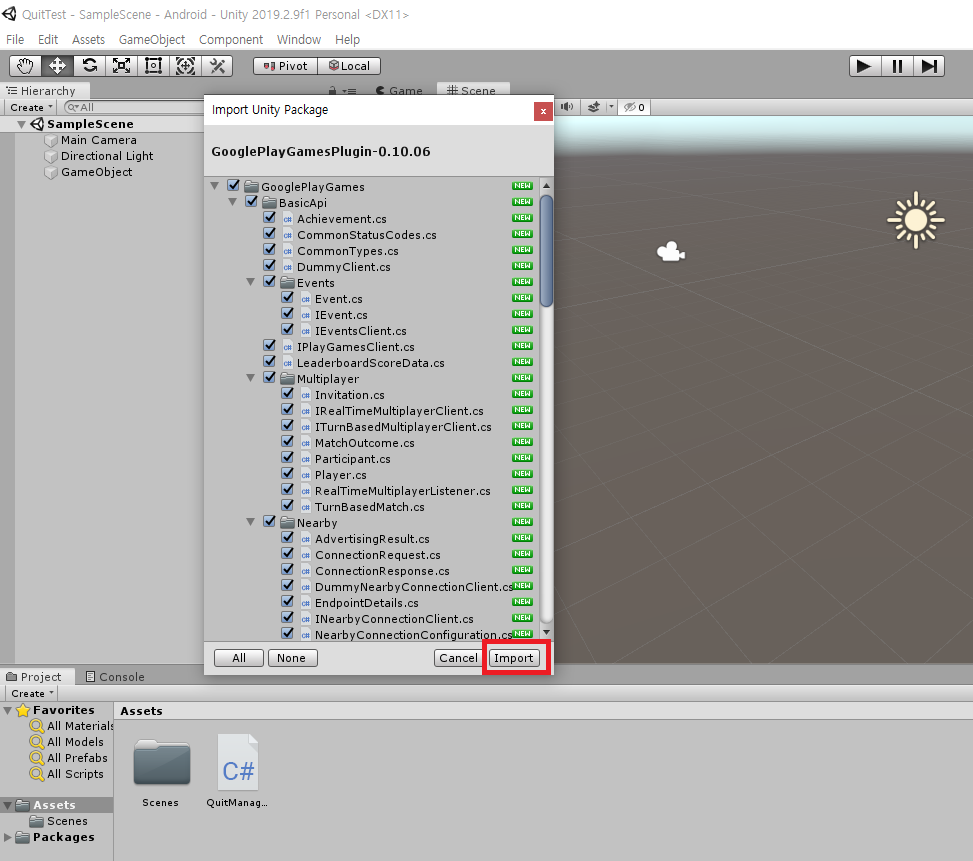Open Hierarchy Create dropdown
This screenshot has height=861, width=973.
31,107
